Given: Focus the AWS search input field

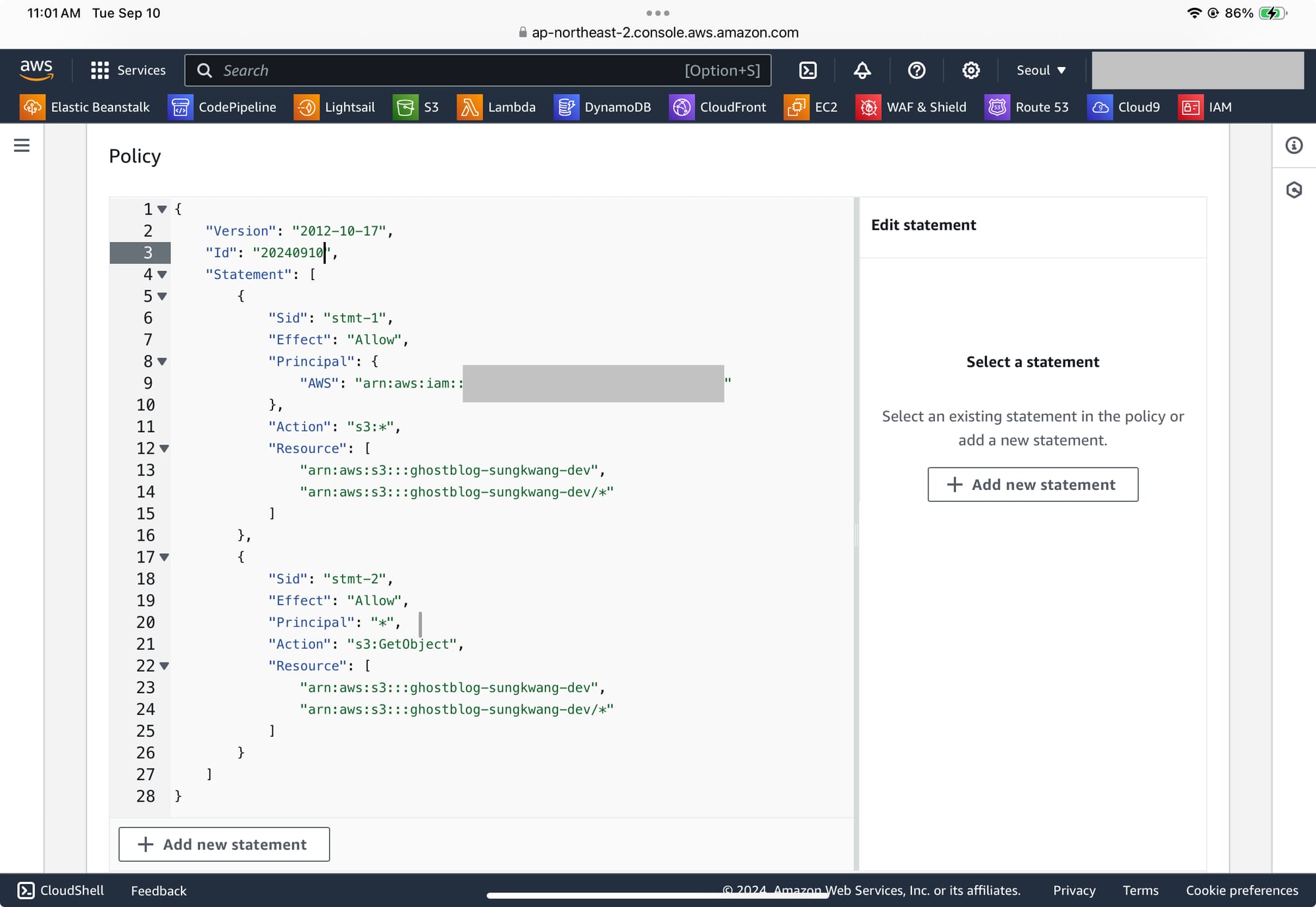Looking at the screenshot, I should (x=478, y=70).
